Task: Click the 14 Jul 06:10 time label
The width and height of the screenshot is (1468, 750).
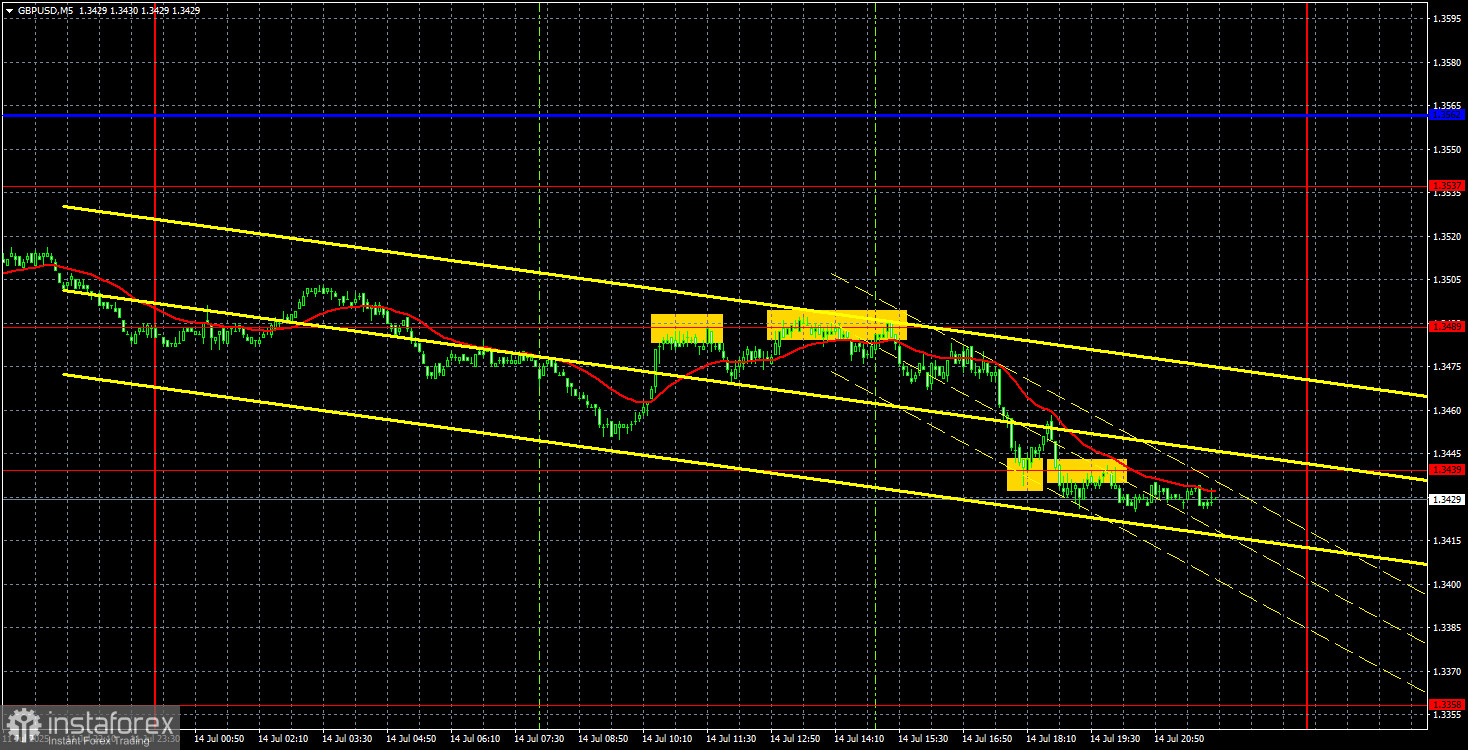Action: pos(475,739)
